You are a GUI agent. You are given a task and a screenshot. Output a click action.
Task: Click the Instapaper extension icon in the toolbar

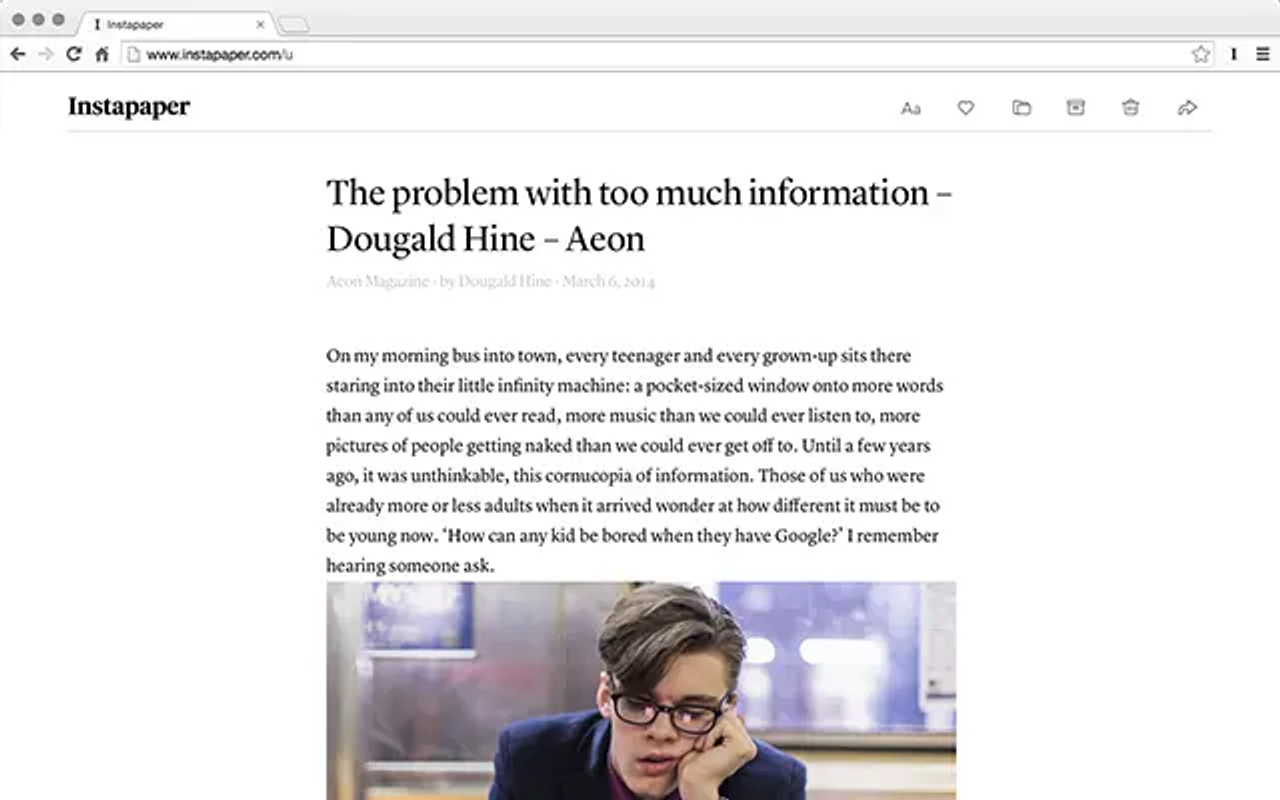click(x=1234, y=54)
